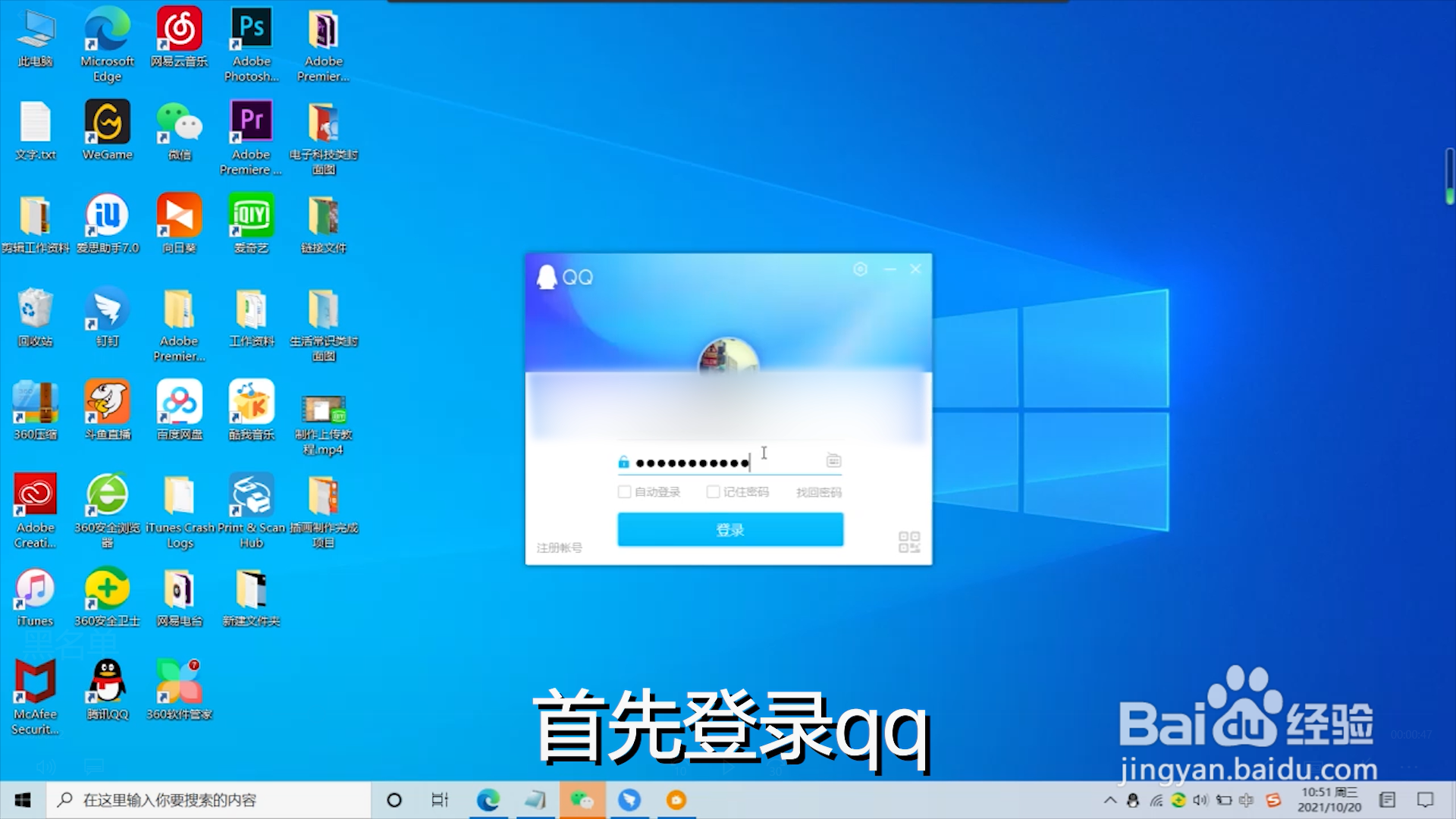The width and height of the screenshot is (1456, 819).
Task: Toggle the 中 input method indicator
Action: click(1246, 800)
